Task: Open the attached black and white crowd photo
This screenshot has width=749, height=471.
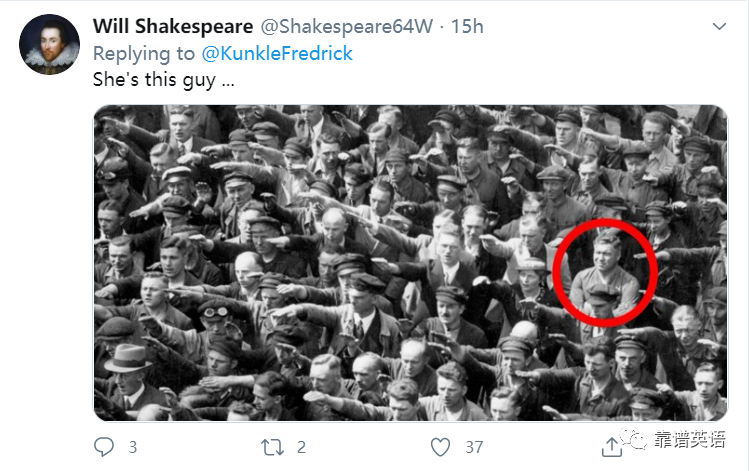Action: (x=410, y=263)
